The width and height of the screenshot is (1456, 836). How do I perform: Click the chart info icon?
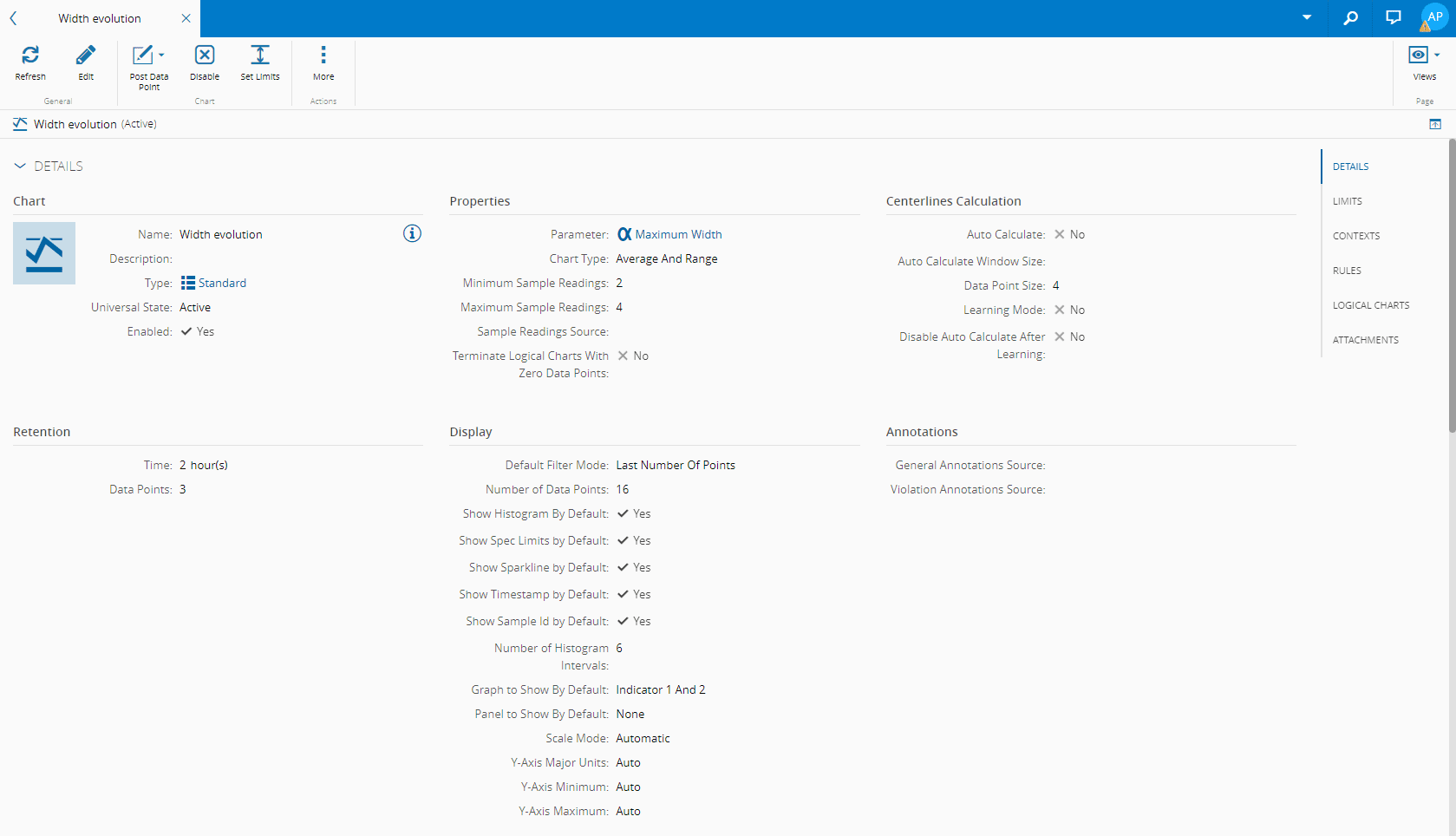click(x=412, y=233)
